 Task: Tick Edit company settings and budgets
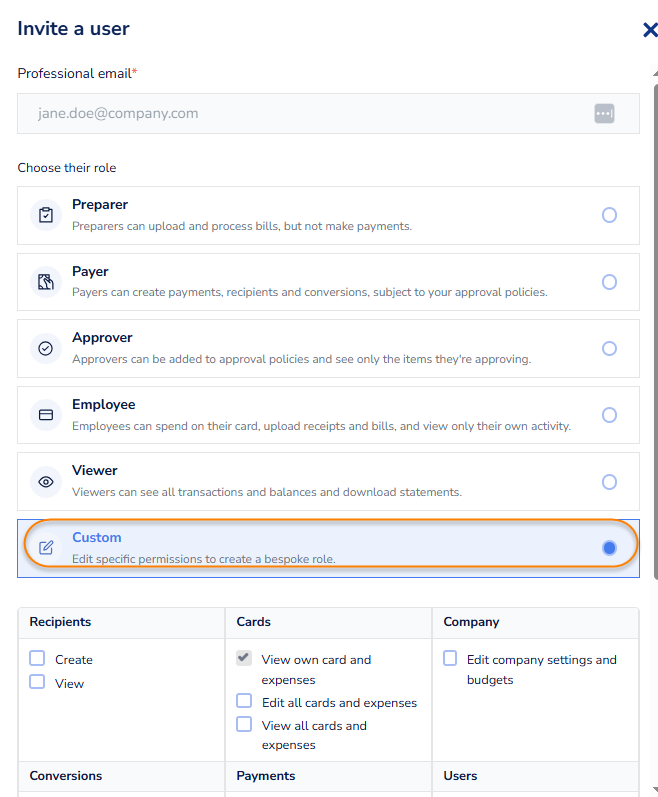click(450, 658)
